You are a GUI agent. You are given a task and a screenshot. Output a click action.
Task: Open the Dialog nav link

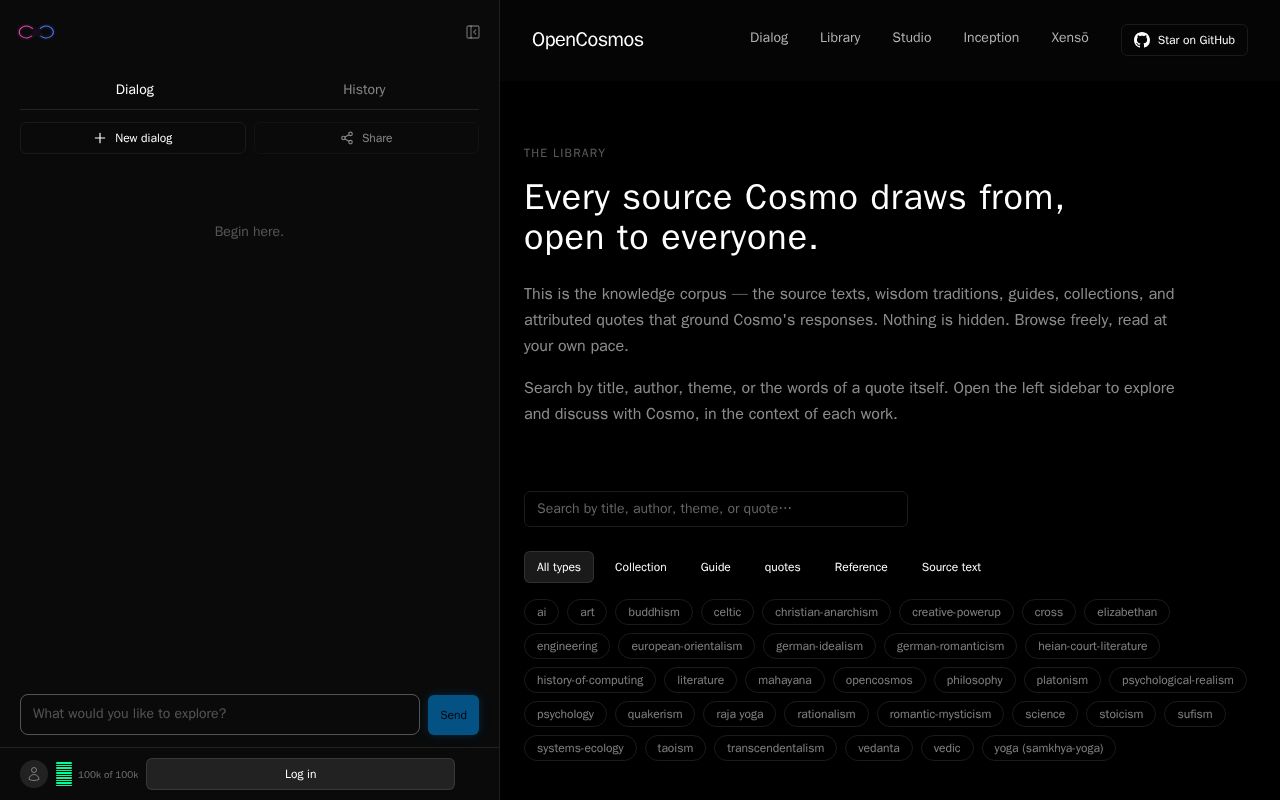[769, 38]
